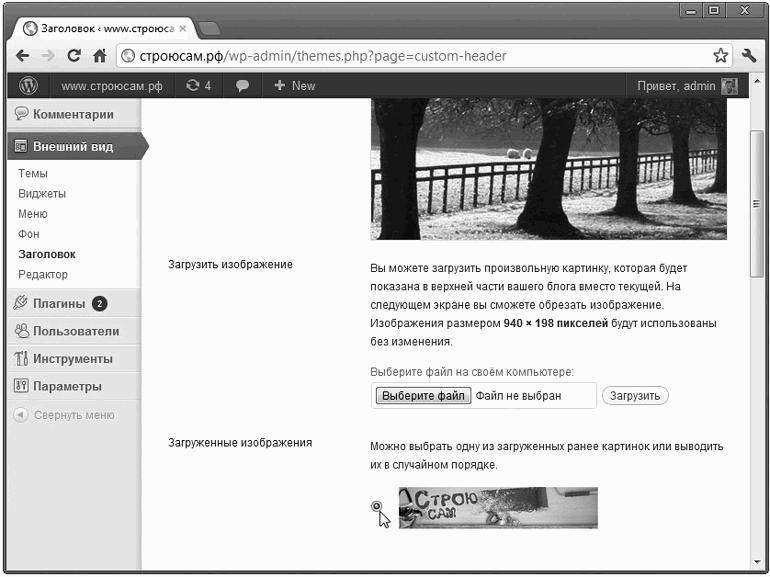Click Пользователи menu label
This screenshot has height=577, width=770.
76,331
